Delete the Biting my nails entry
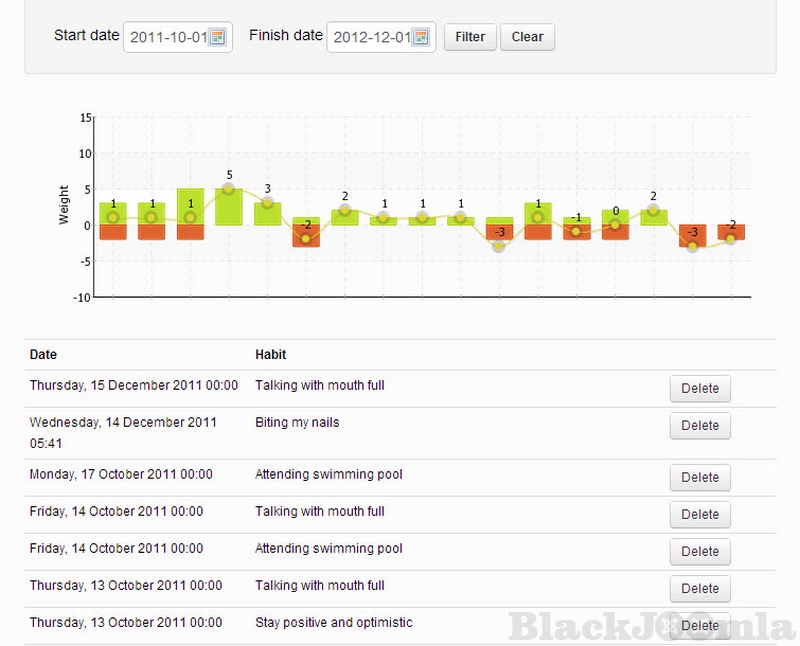Image resolution: width=800 pixels, height=646 pixels. [x=700, y=426]
